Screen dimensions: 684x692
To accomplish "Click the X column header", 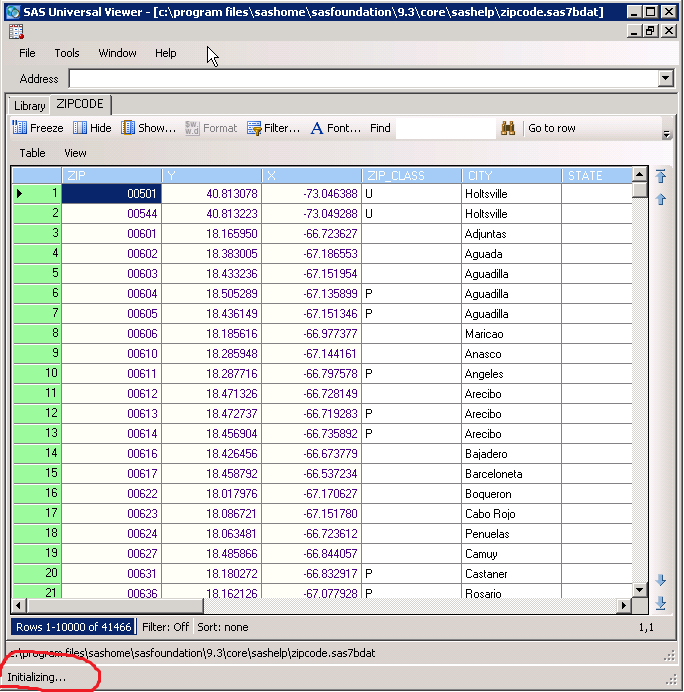I will [312, 176].
